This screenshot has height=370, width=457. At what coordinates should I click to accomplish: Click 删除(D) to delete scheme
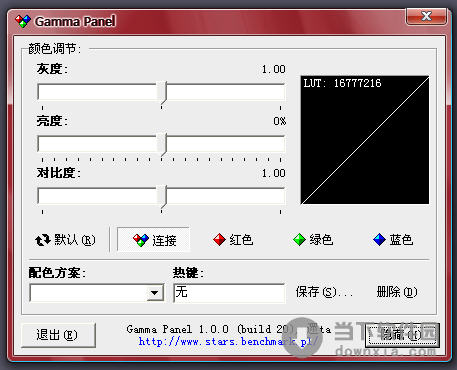[x=397, y=292]
